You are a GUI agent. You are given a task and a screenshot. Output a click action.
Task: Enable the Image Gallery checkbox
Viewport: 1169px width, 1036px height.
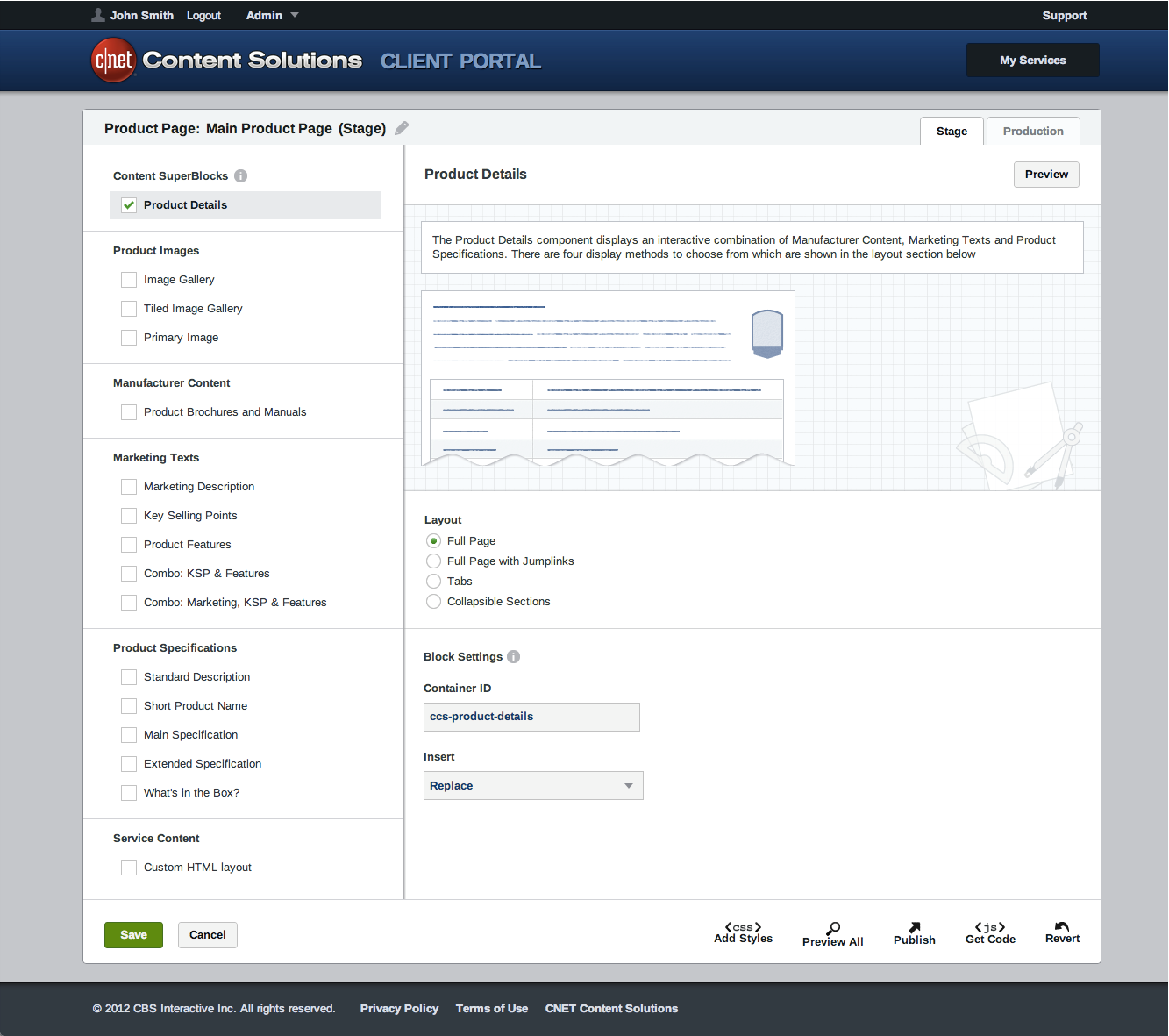click(x=129, y=280)
